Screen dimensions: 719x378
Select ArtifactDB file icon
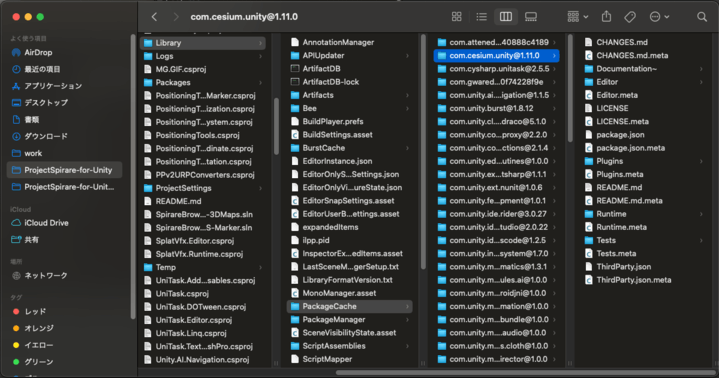pos(295,69)
